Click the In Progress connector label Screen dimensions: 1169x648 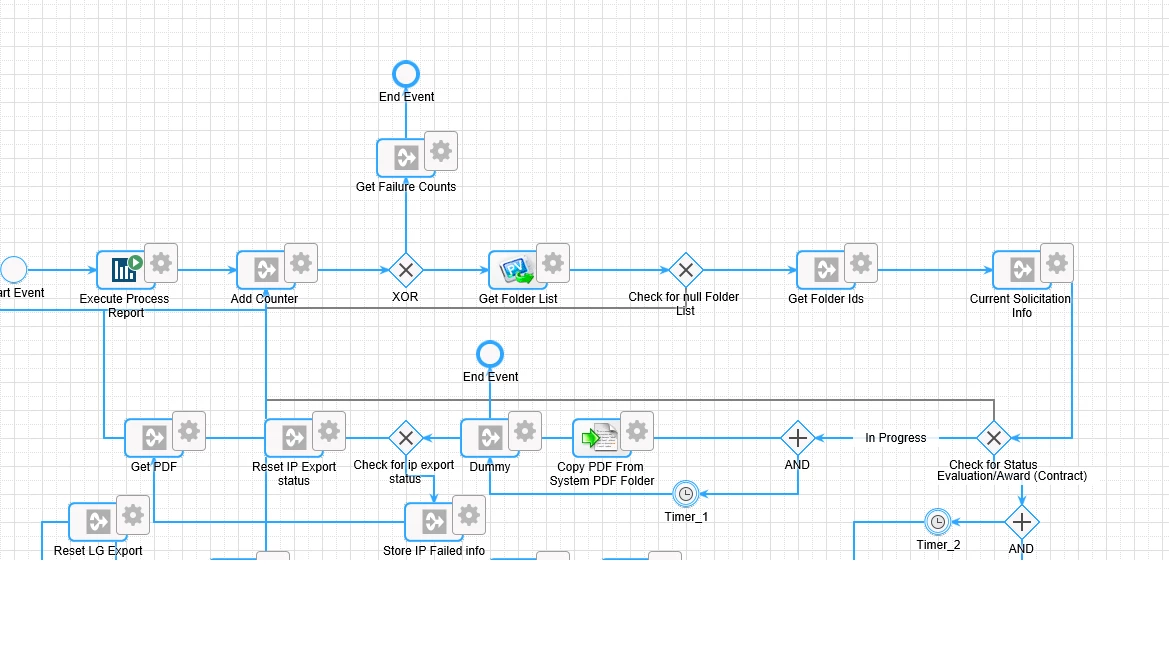click(895, 438)
